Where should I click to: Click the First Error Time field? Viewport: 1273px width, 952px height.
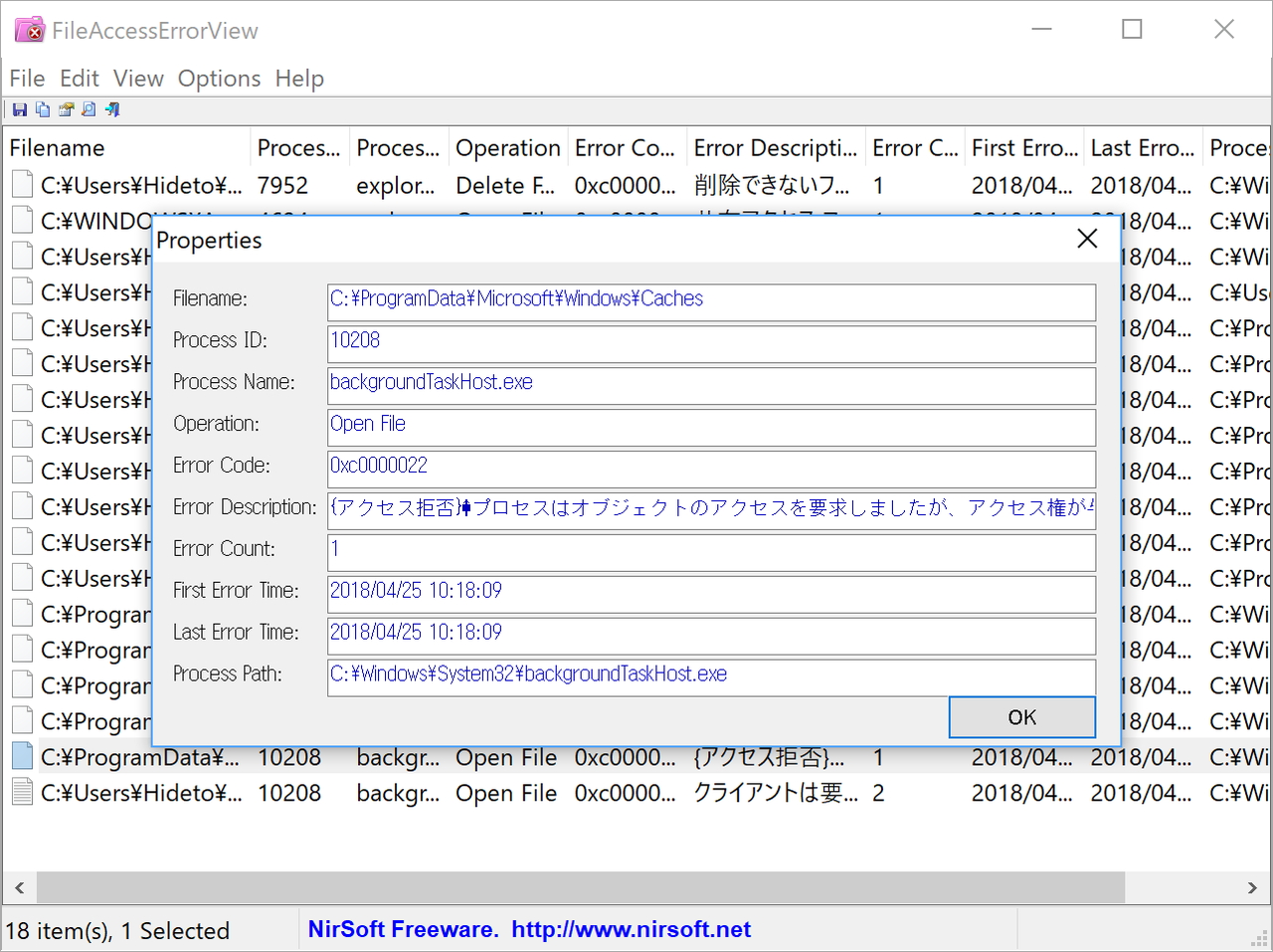712,595
